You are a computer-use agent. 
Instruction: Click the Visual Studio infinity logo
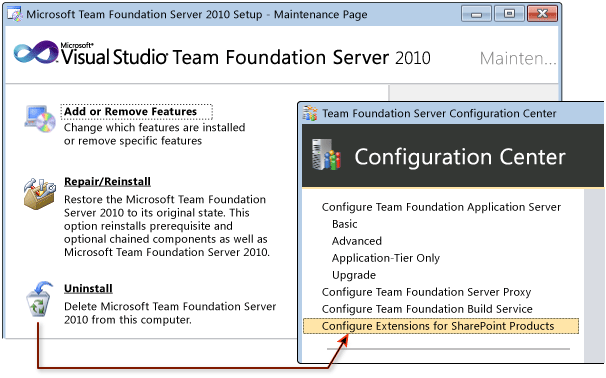pos(36,53)
